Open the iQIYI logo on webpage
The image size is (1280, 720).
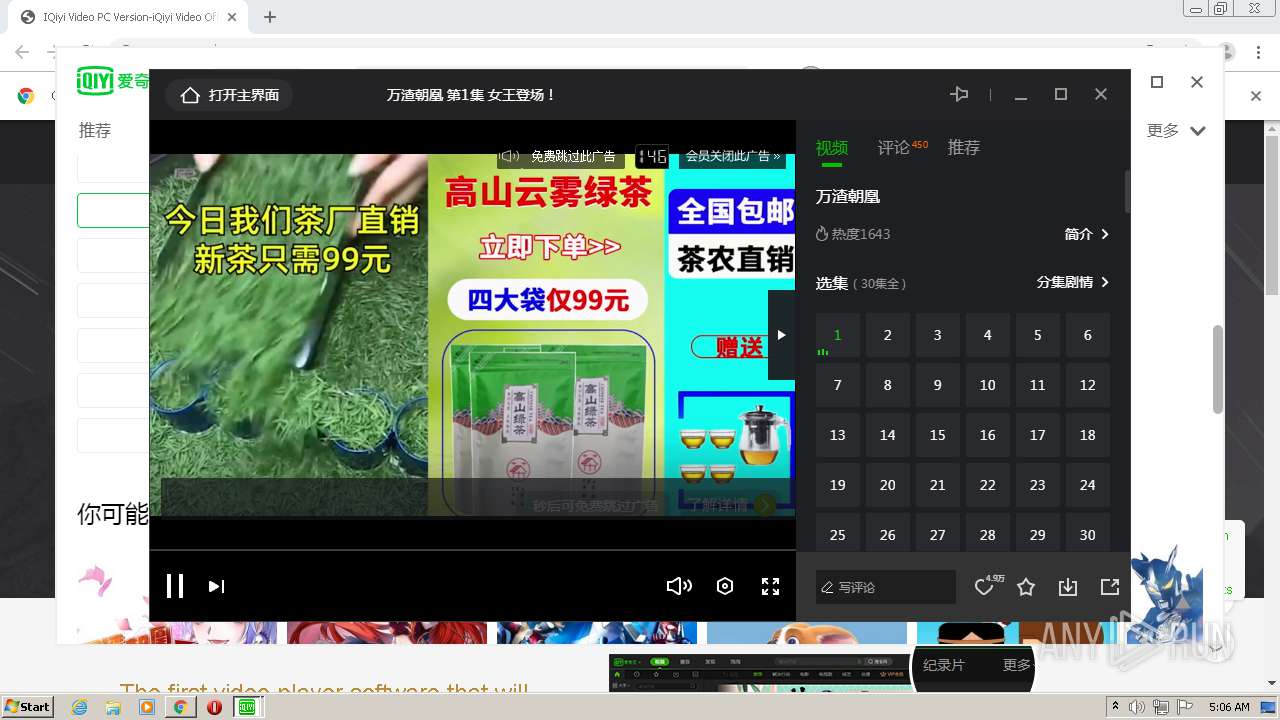[x=113, y=81]
